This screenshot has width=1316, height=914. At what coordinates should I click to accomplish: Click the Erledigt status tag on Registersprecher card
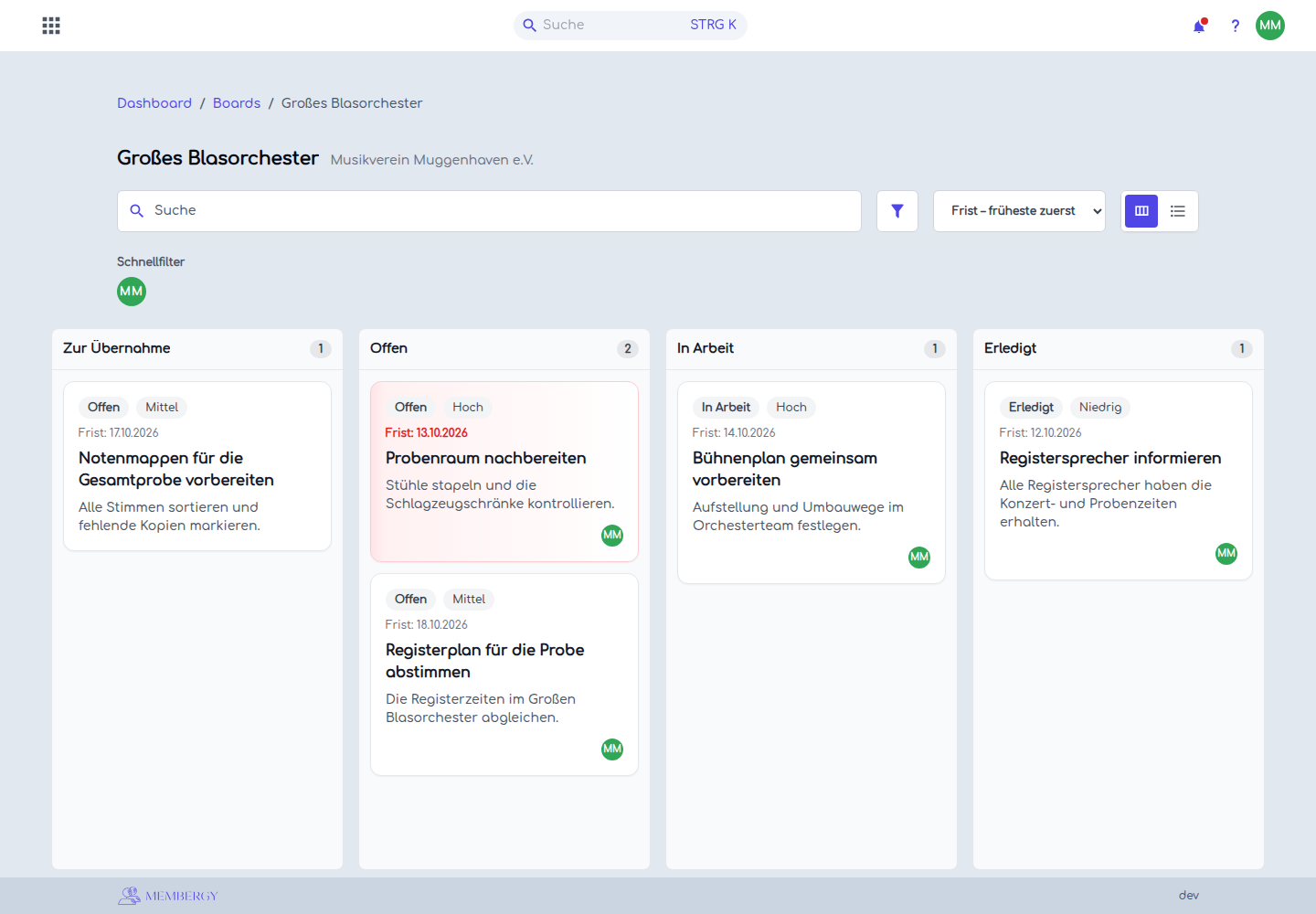1031,408
